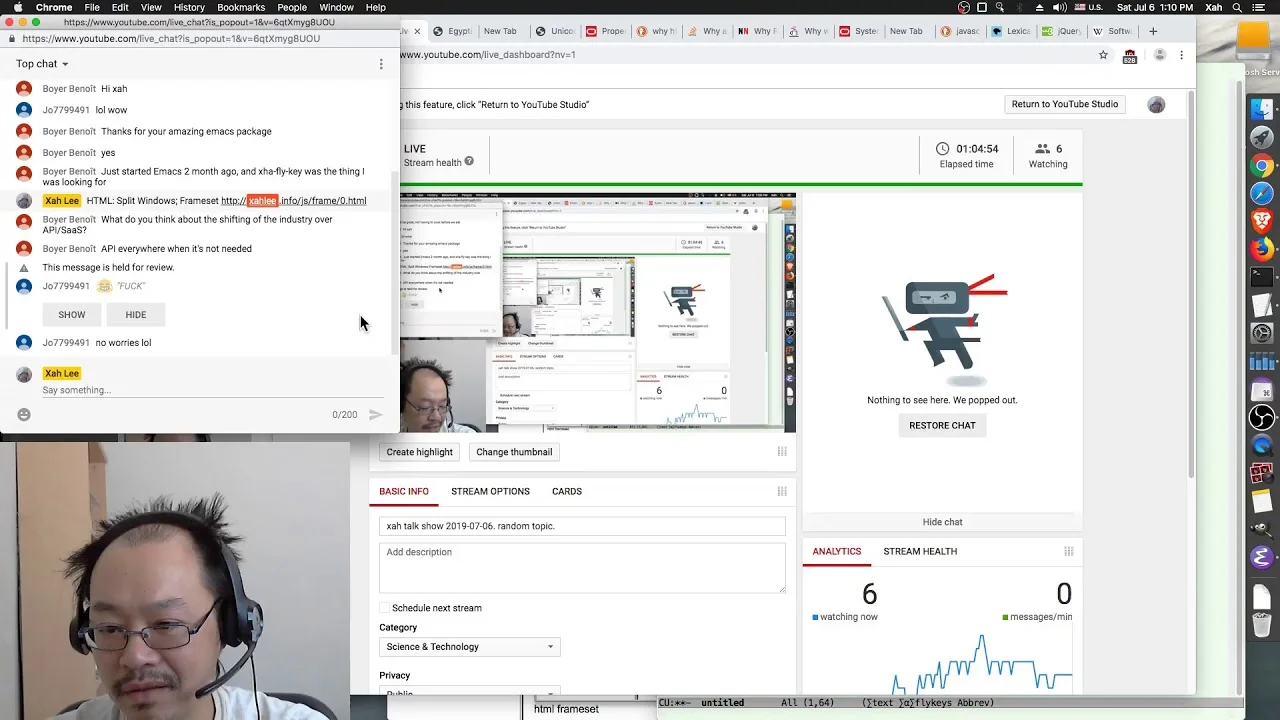Open Brave browser from the dock
Screen dimensions: 1280x720
click(1262, 221)
